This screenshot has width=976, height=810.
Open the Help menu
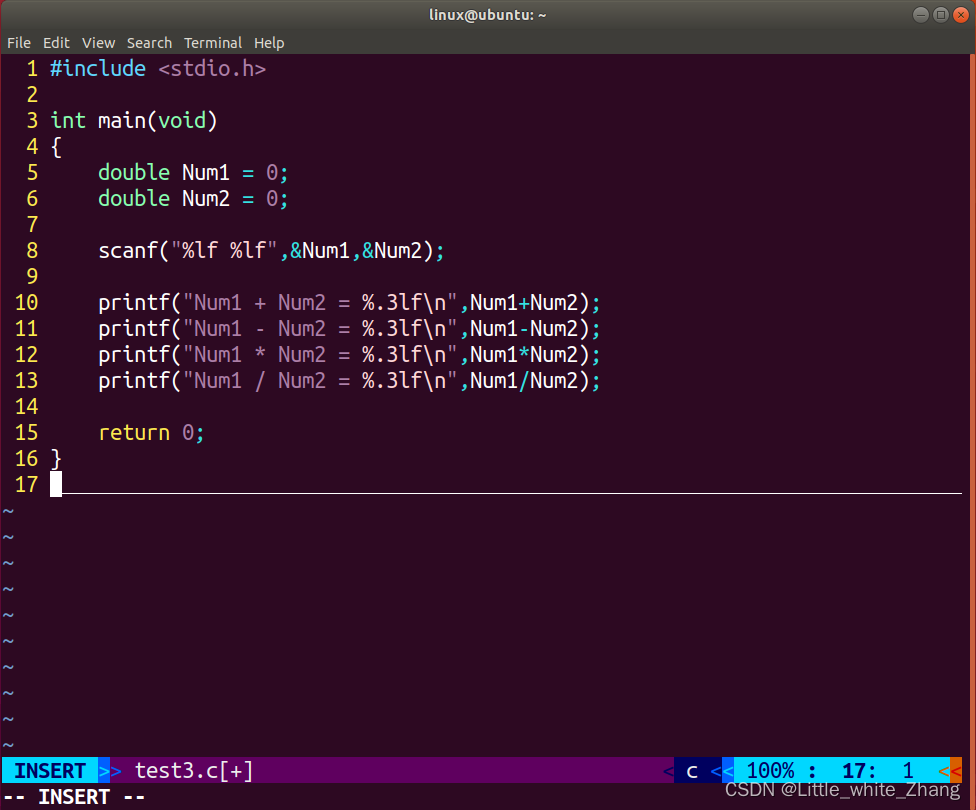tap(269, 43)
